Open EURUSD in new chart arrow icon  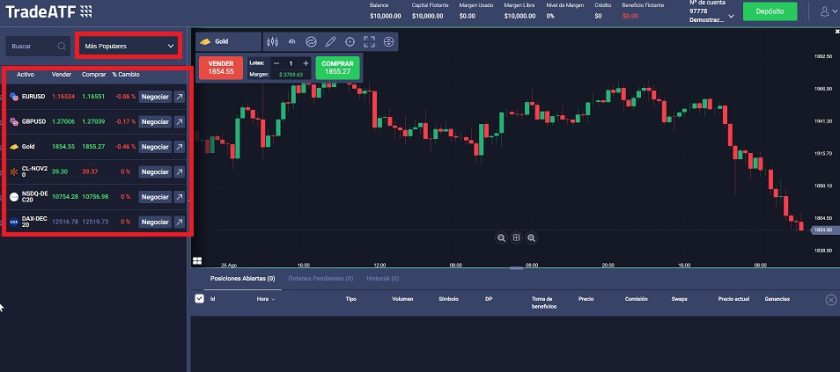tap(179, 97)
